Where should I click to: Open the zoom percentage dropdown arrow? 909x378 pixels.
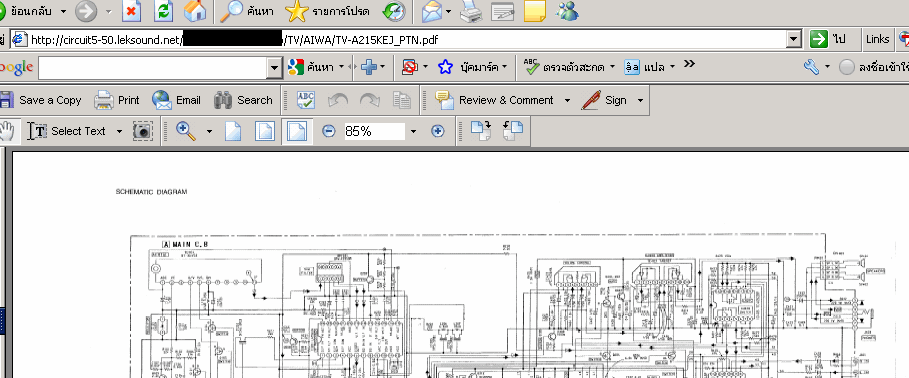click(x=413, y=132)
